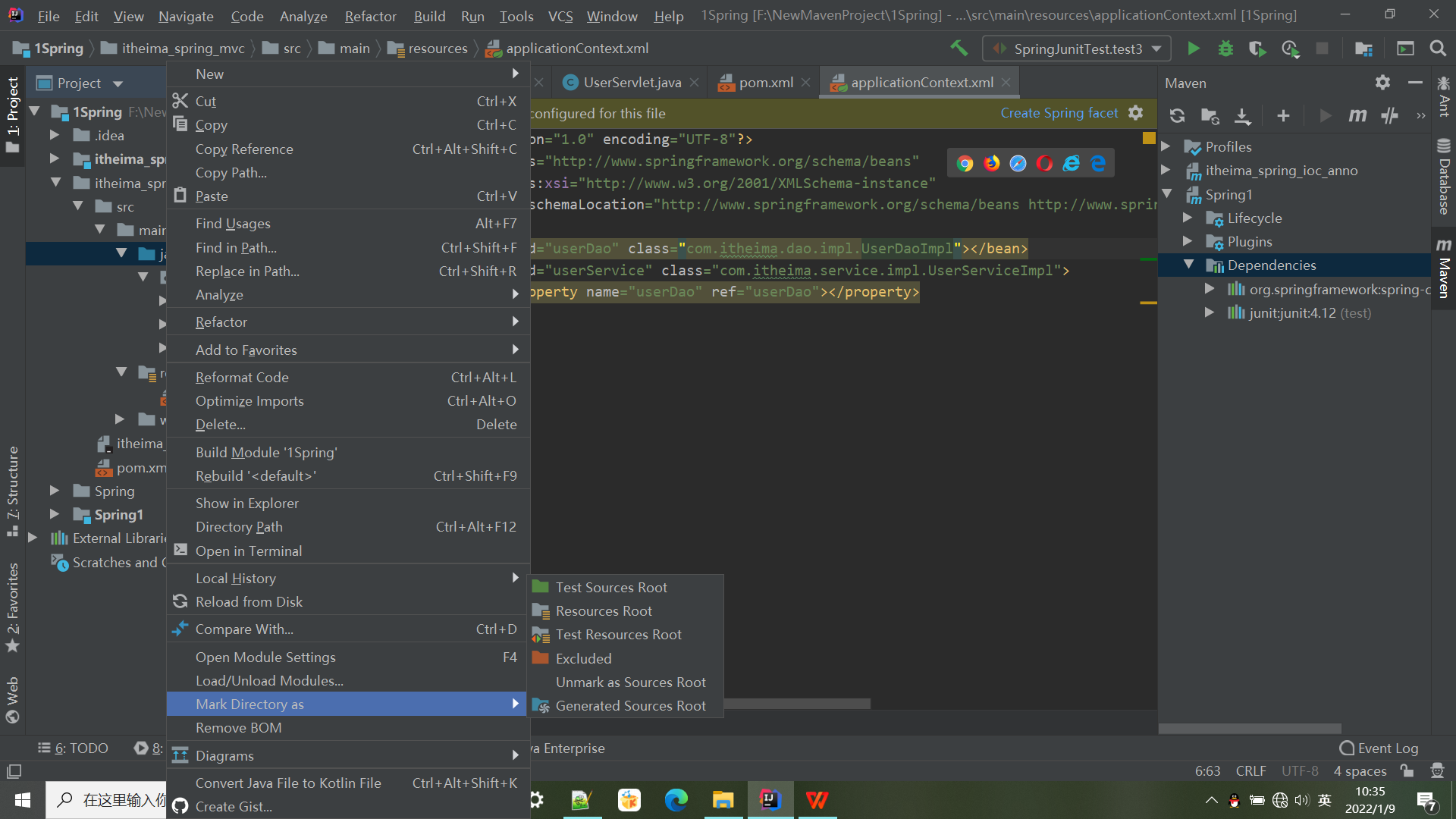1456x819 pixels.
Task: Open in Chrome browser icon
Action: (x=965, y=163)
